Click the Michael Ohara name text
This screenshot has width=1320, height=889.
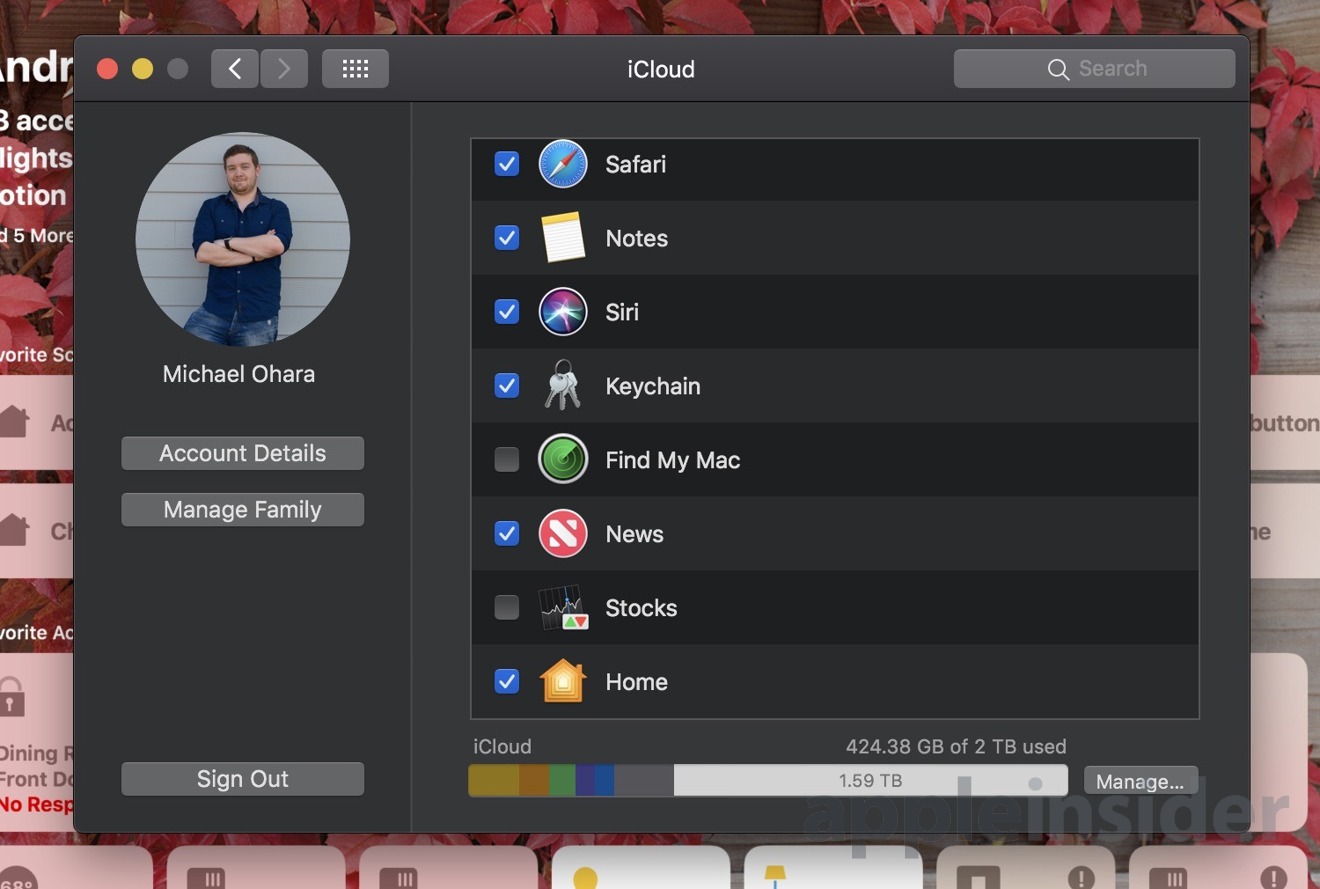click(239, 374)
